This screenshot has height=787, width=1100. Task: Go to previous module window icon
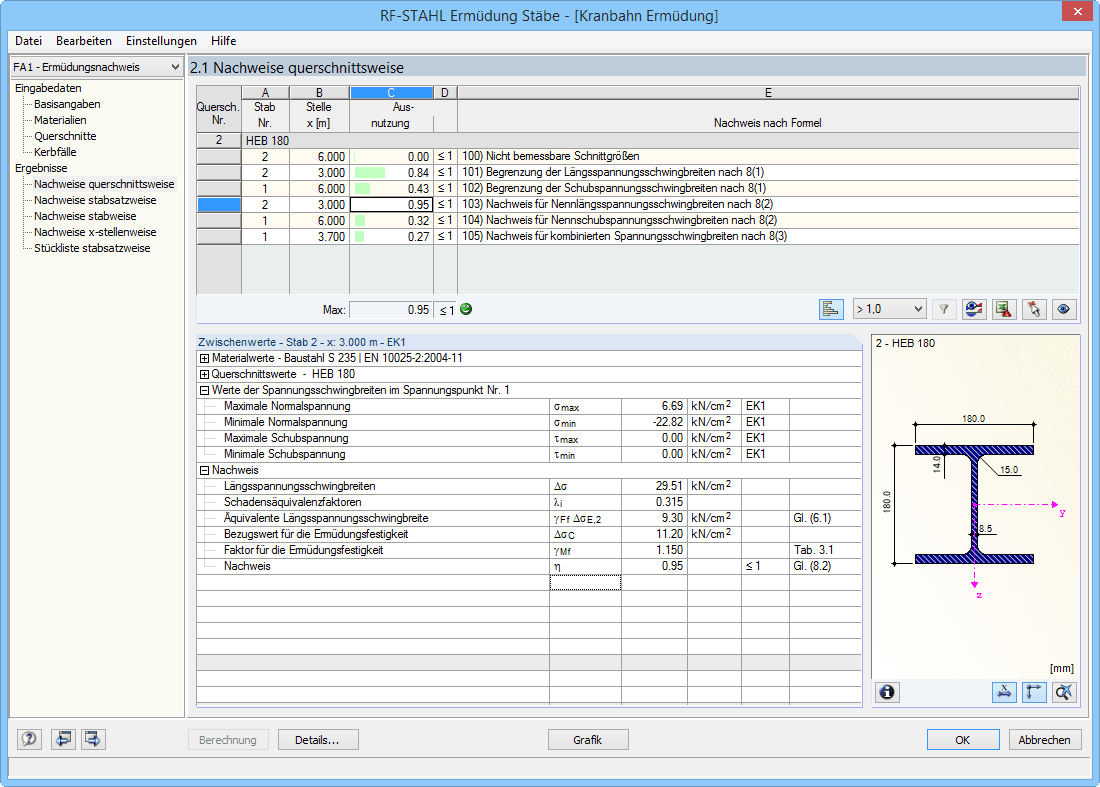[x=64, y=739]
